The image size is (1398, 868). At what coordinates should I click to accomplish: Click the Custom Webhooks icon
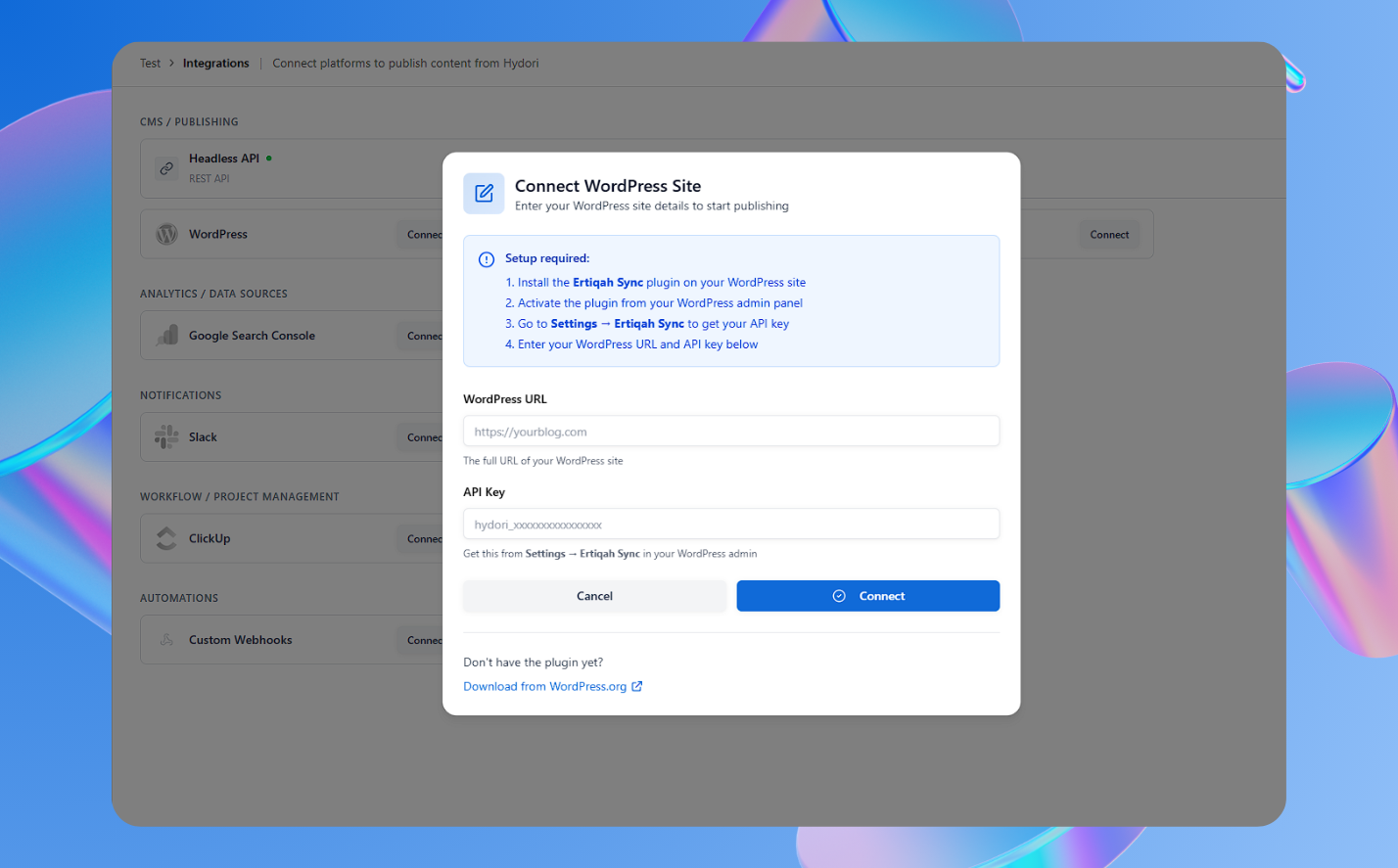tap(167, 640)
